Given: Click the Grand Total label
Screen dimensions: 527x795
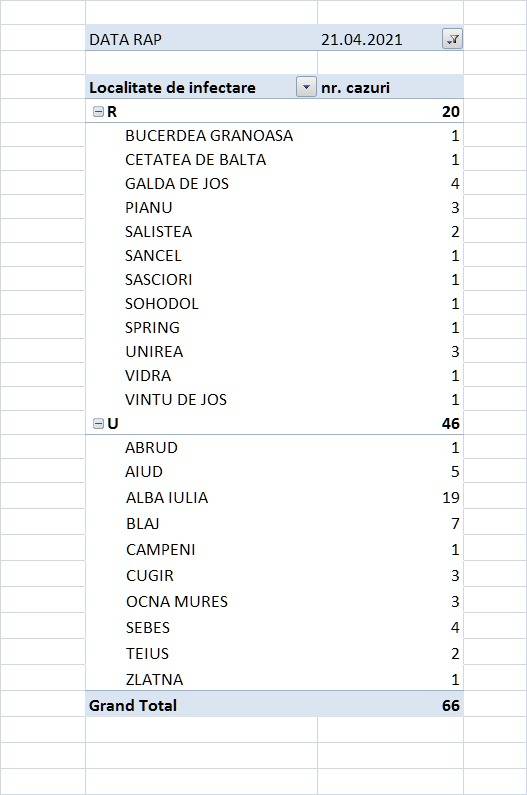Looking at the screenshot, I should (x=133, y=705).
